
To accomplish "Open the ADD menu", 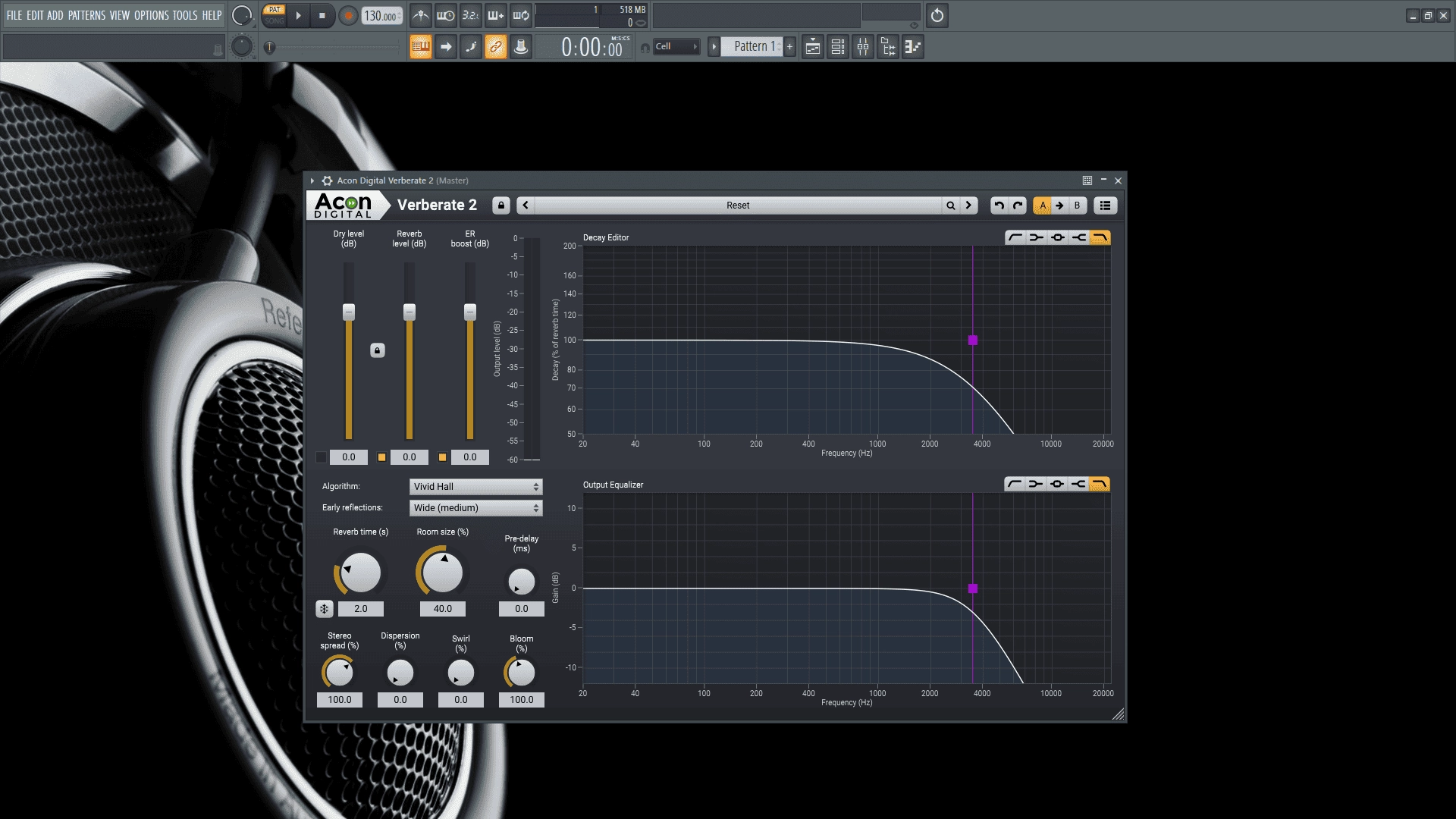I will [x=55, y=15].
